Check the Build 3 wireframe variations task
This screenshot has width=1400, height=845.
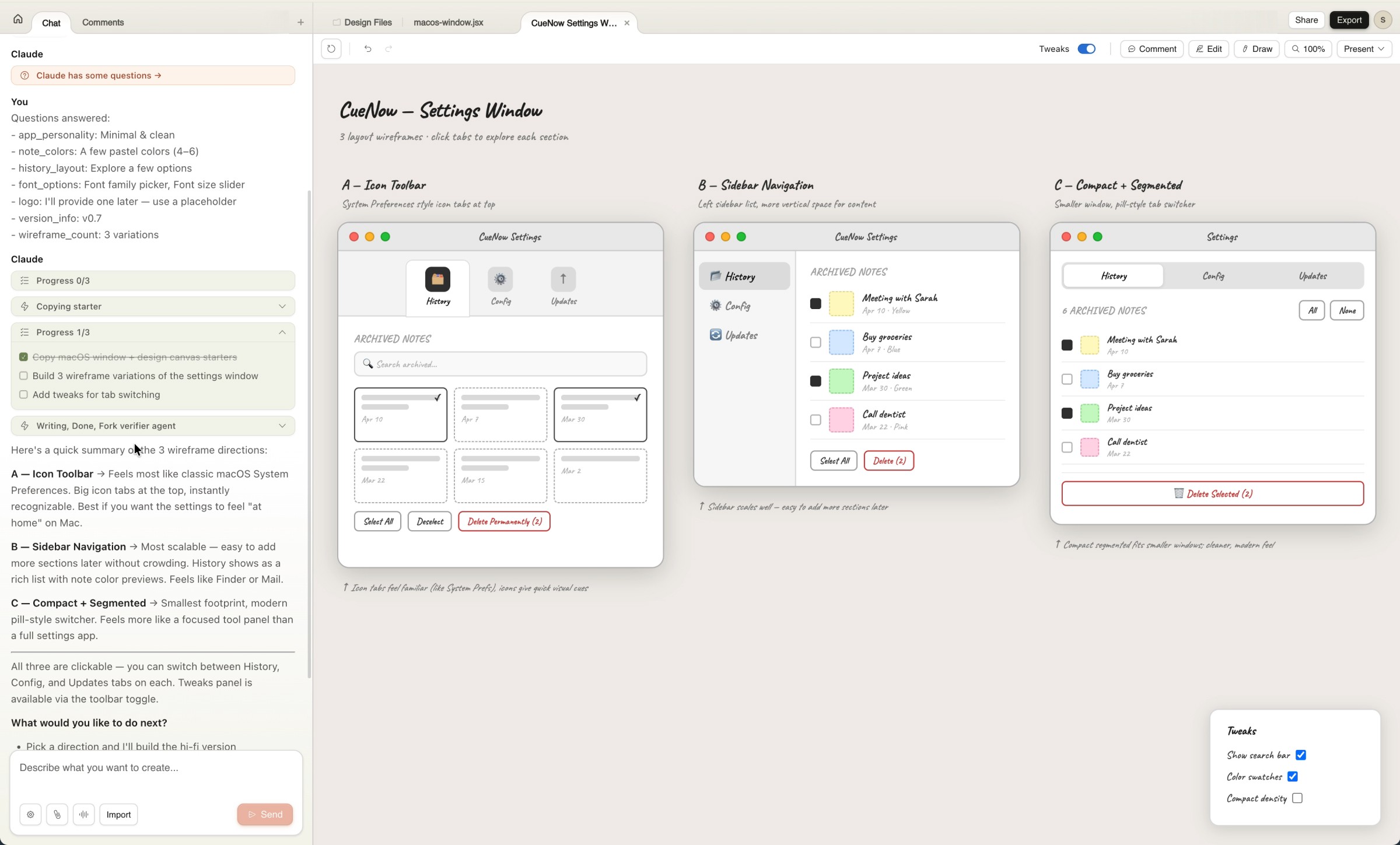coord(23,376)
